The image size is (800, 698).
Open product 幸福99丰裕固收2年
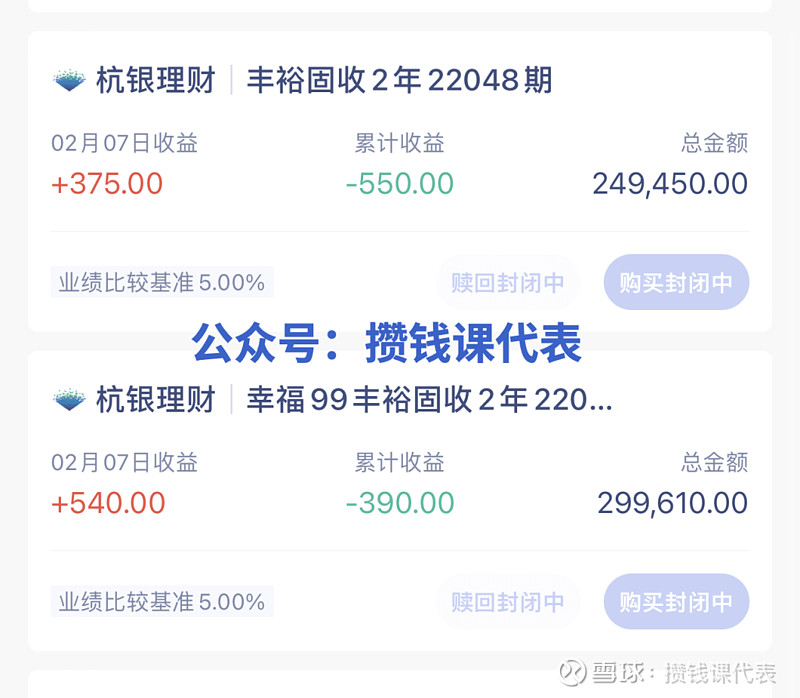tap(429, 400)
